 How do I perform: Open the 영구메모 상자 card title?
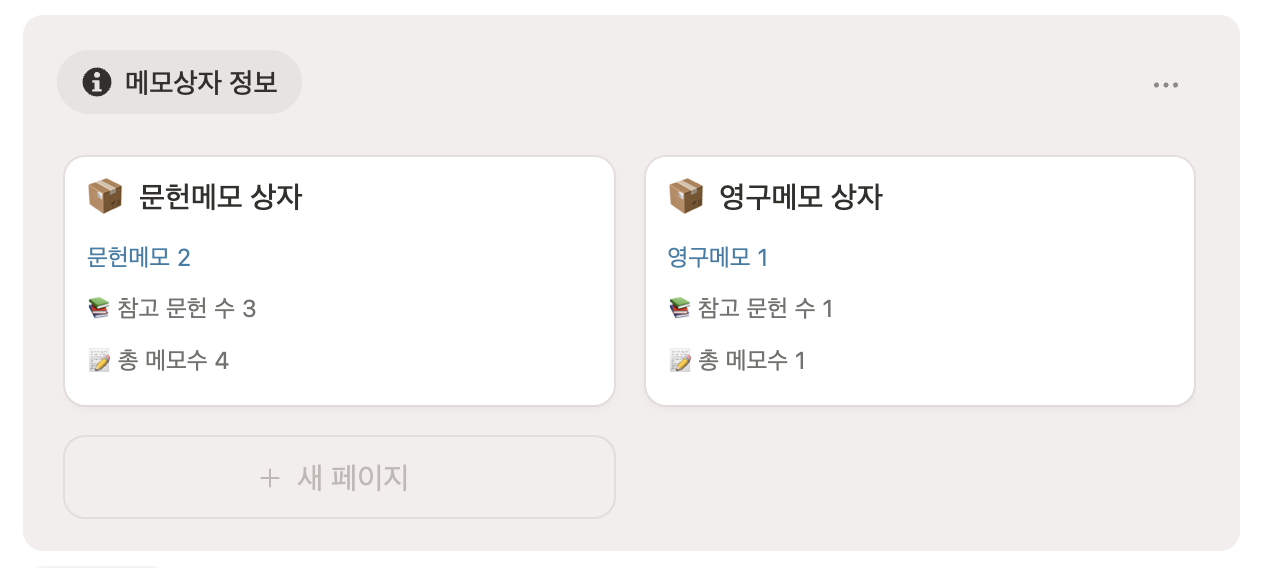pyautogui.click(x=801, y=197)
